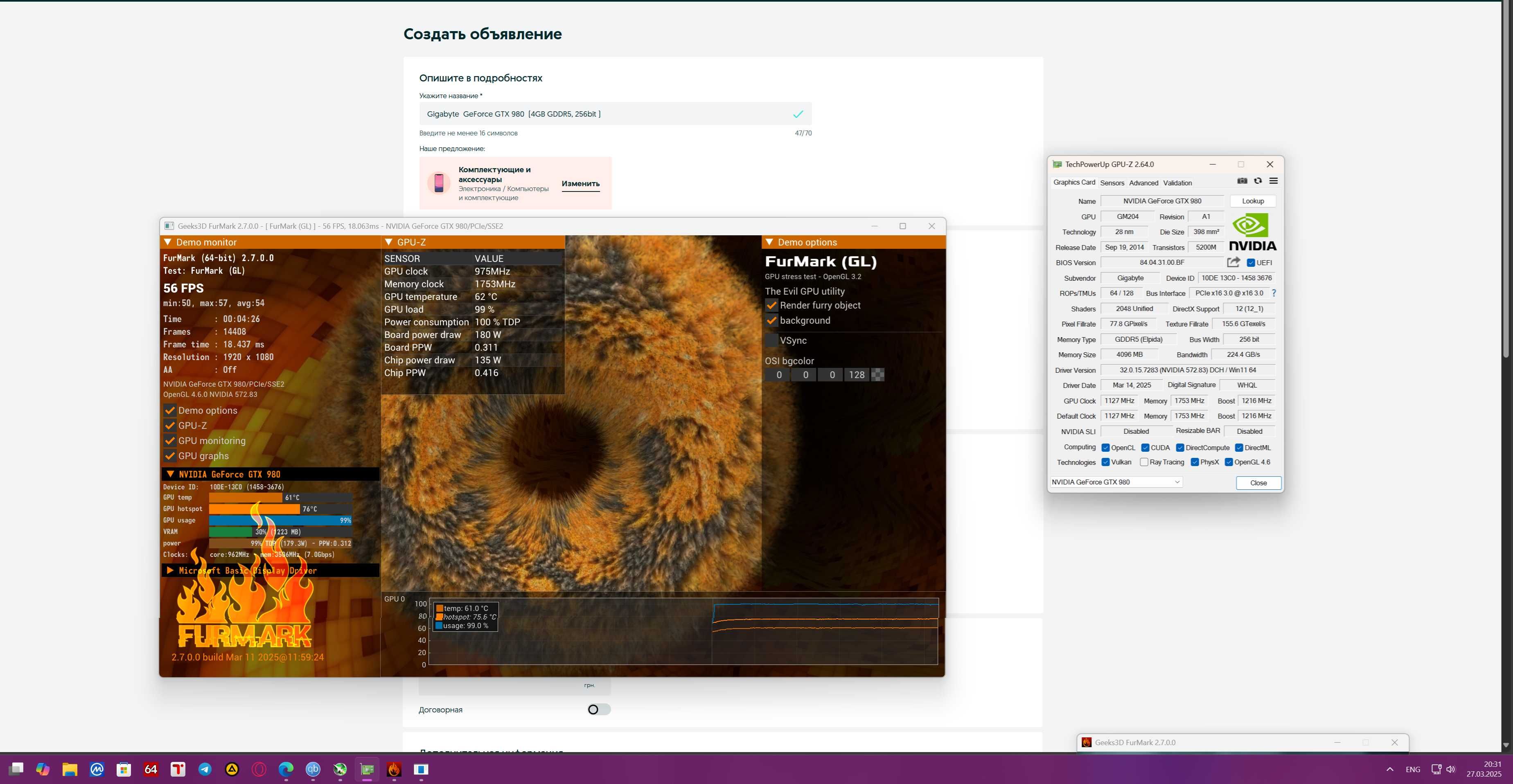Switch to the Sensors tab

(1112, 182)
